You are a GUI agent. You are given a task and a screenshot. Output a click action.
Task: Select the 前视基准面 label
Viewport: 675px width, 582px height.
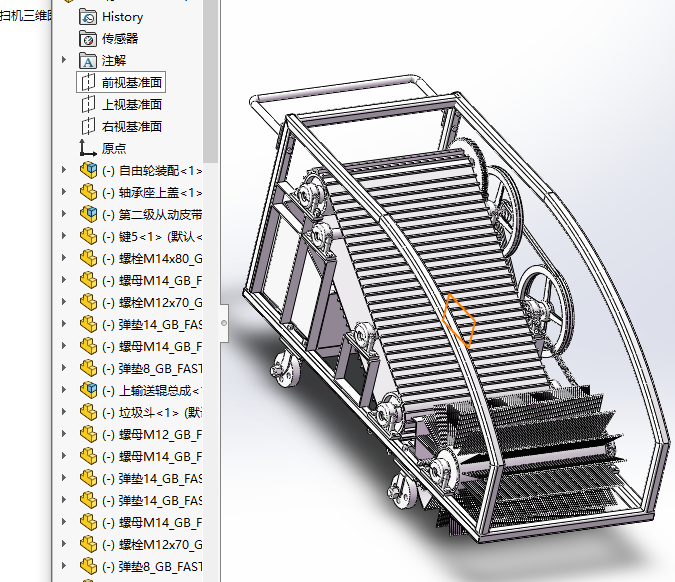click(132, 83)
